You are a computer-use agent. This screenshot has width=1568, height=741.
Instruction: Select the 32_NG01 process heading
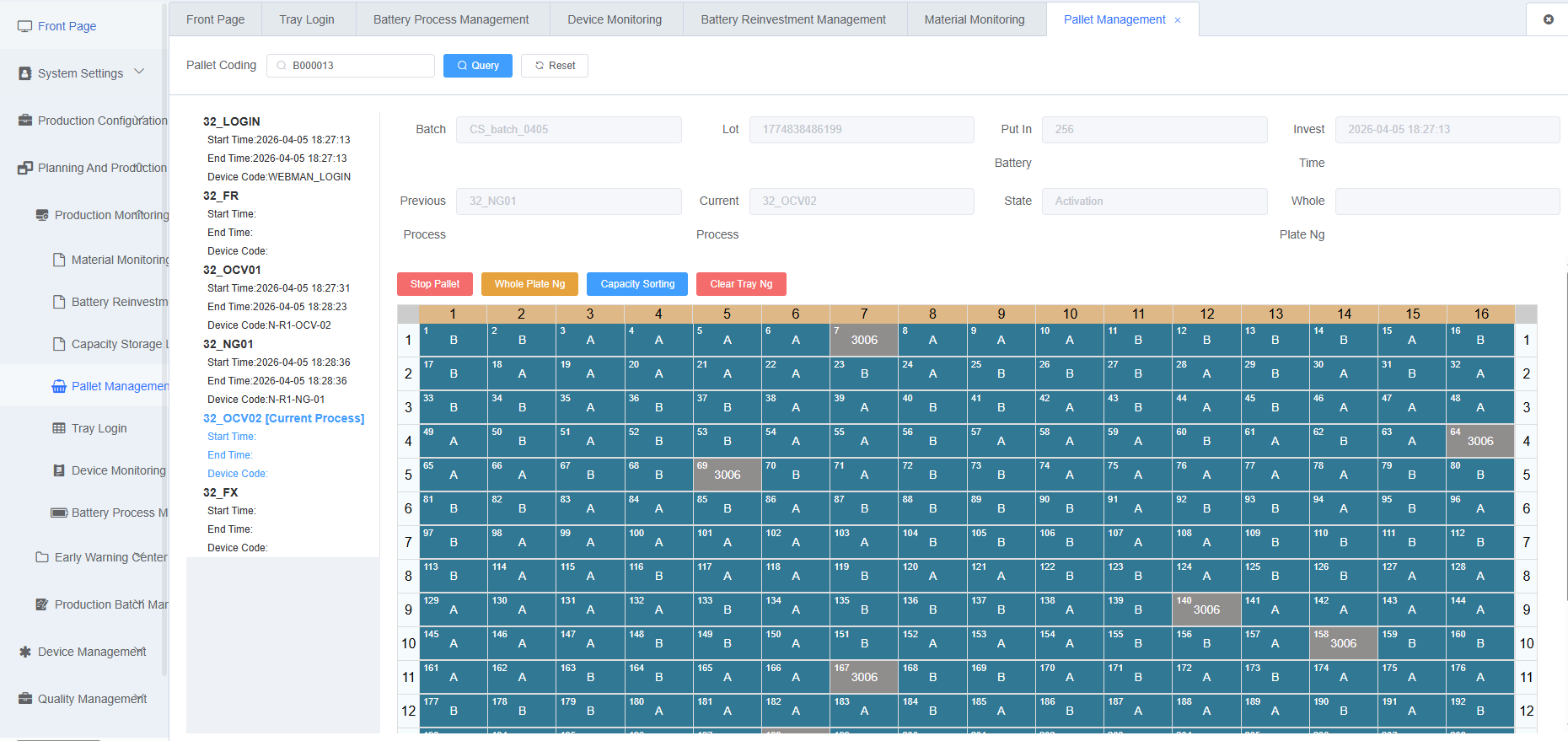[228, 344]
